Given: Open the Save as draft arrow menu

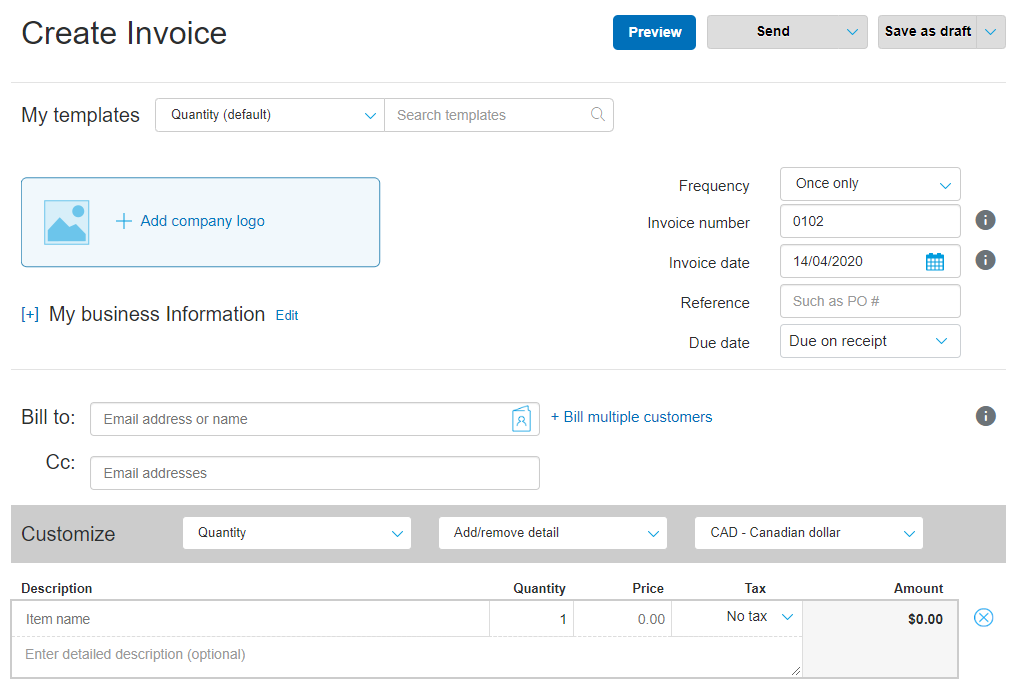Looking at the screenshot, I should tap(990, 32).
